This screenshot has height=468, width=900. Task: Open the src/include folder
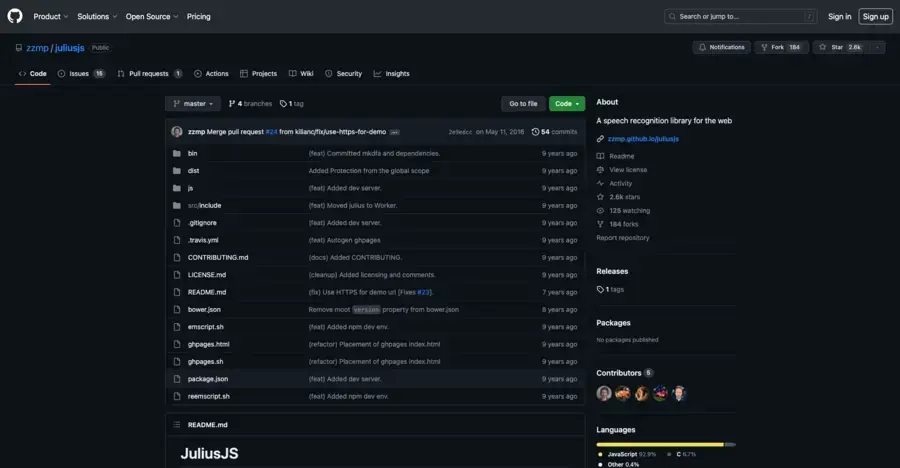tap(204, 205)
